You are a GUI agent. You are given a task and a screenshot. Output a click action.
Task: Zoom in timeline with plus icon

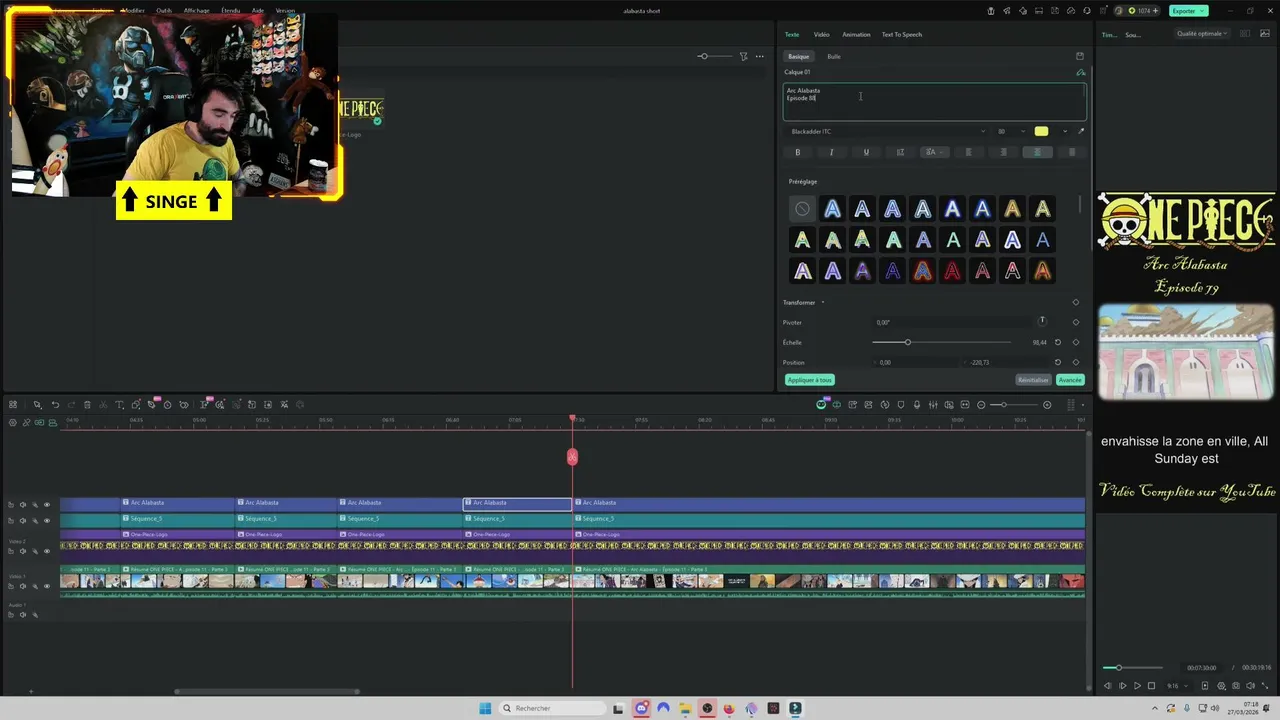[1047, 405]
